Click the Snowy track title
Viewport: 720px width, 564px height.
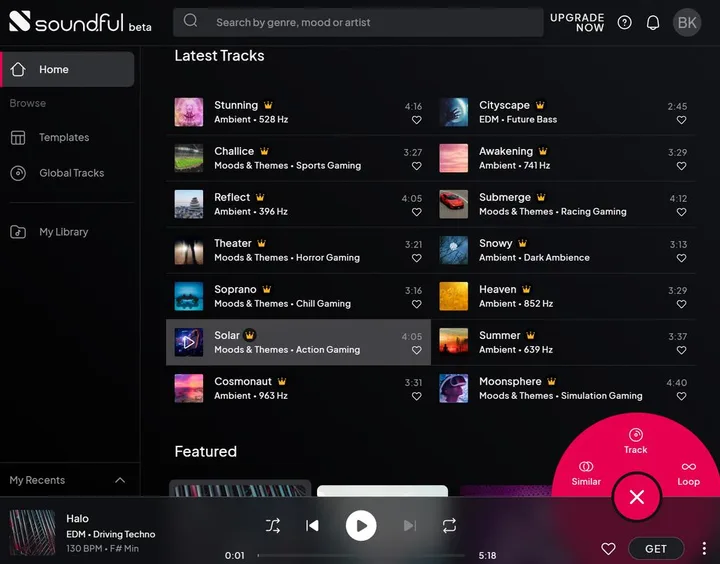tap(495, 243)
